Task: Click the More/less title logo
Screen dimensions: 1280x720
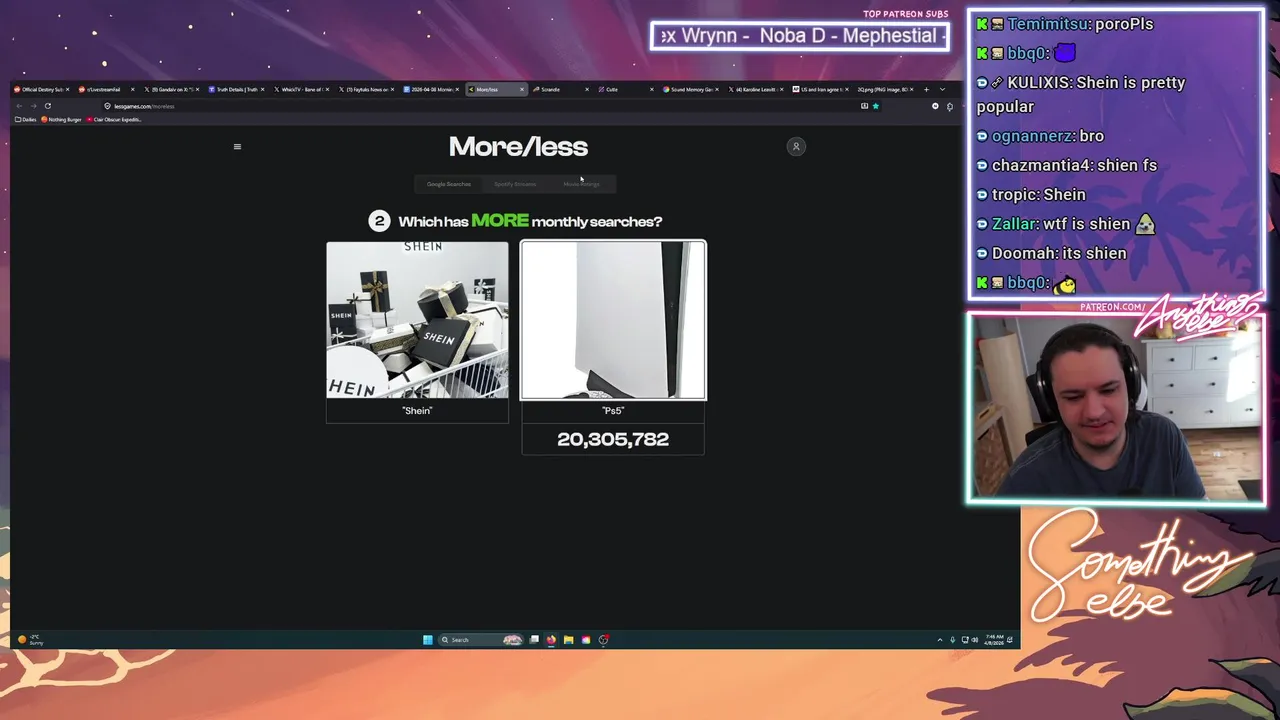Action: pyautogui.click(x=518, y=146)
